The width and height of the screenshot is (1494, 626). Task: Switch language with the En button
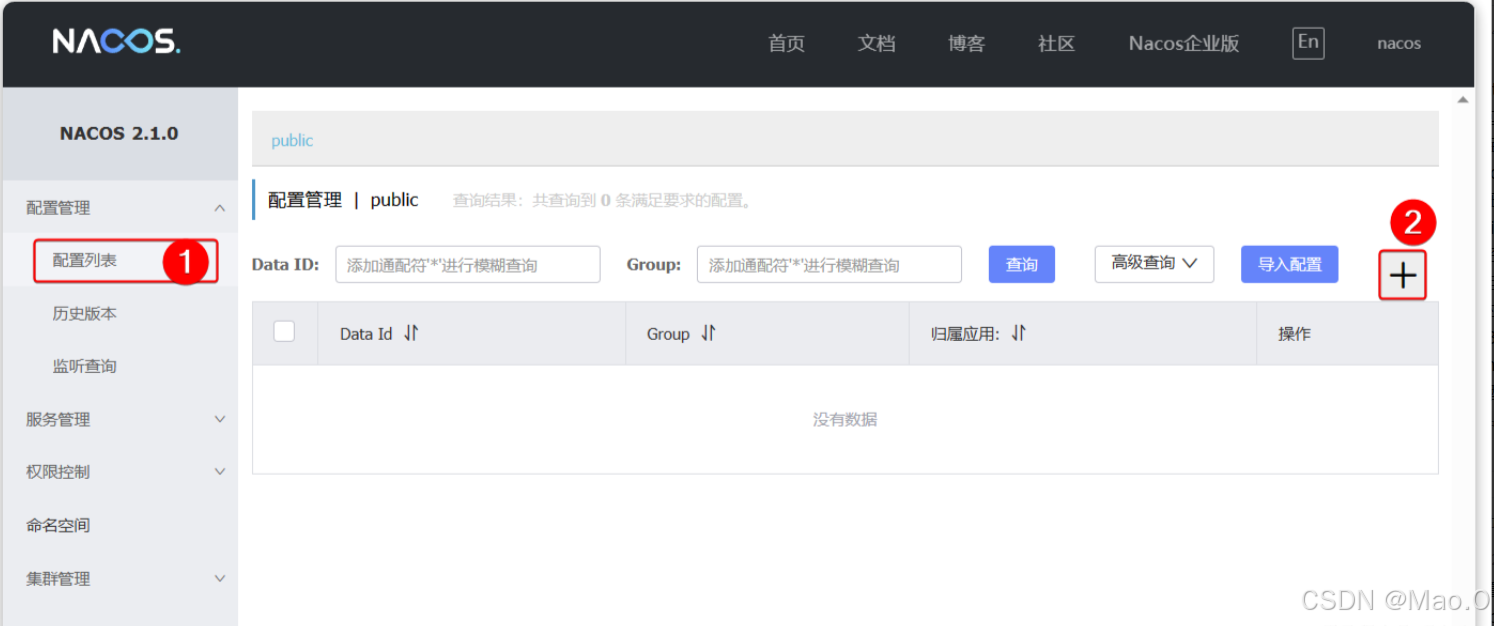(x=1308, y=43)
